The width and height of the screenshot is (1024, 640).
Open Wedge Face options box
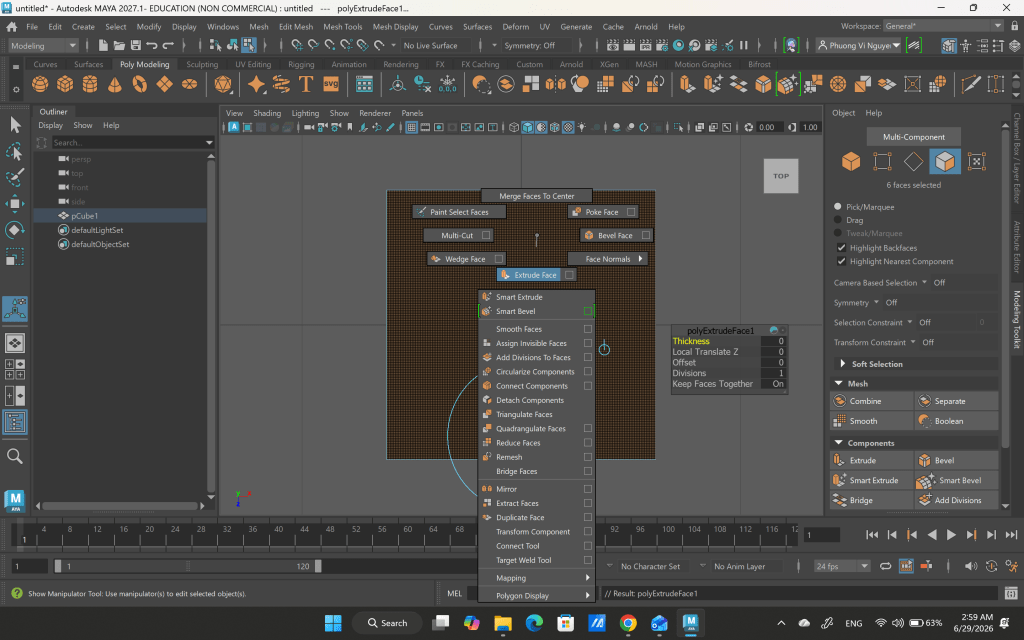499,259
